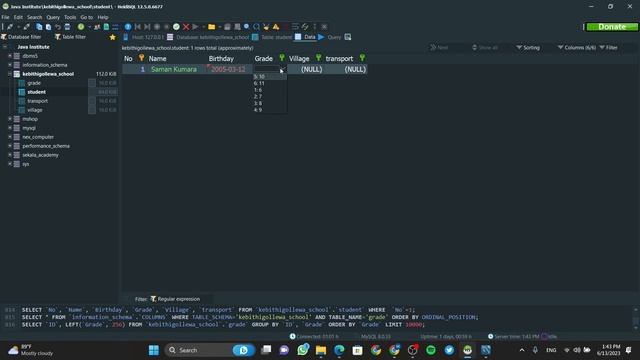Collapse the Java Institute session node
640x360 pixels.
[x=4, y=47]
